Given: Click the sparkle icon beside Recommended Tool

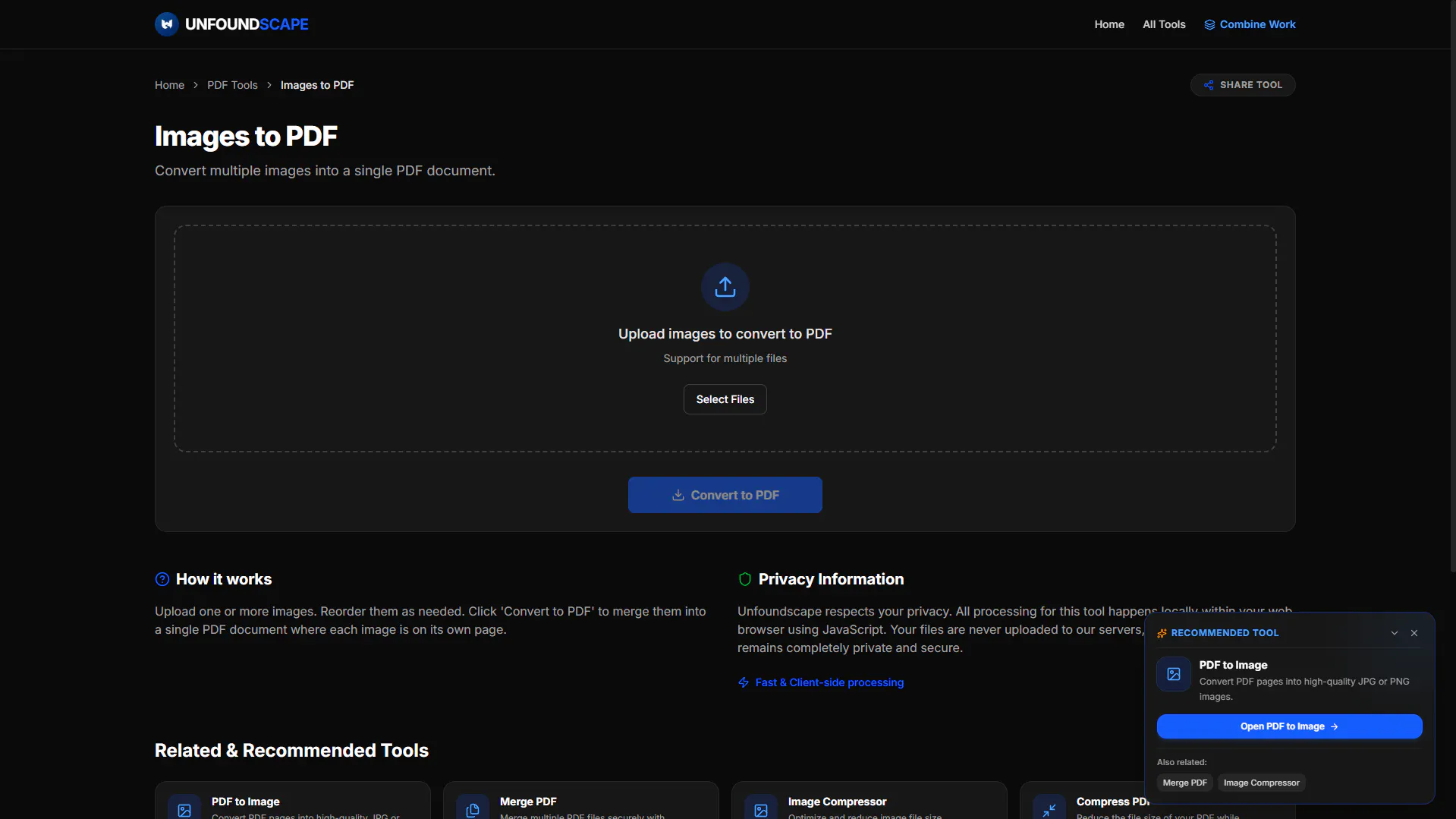Looking at the screenshot, I should [1162, 633].
